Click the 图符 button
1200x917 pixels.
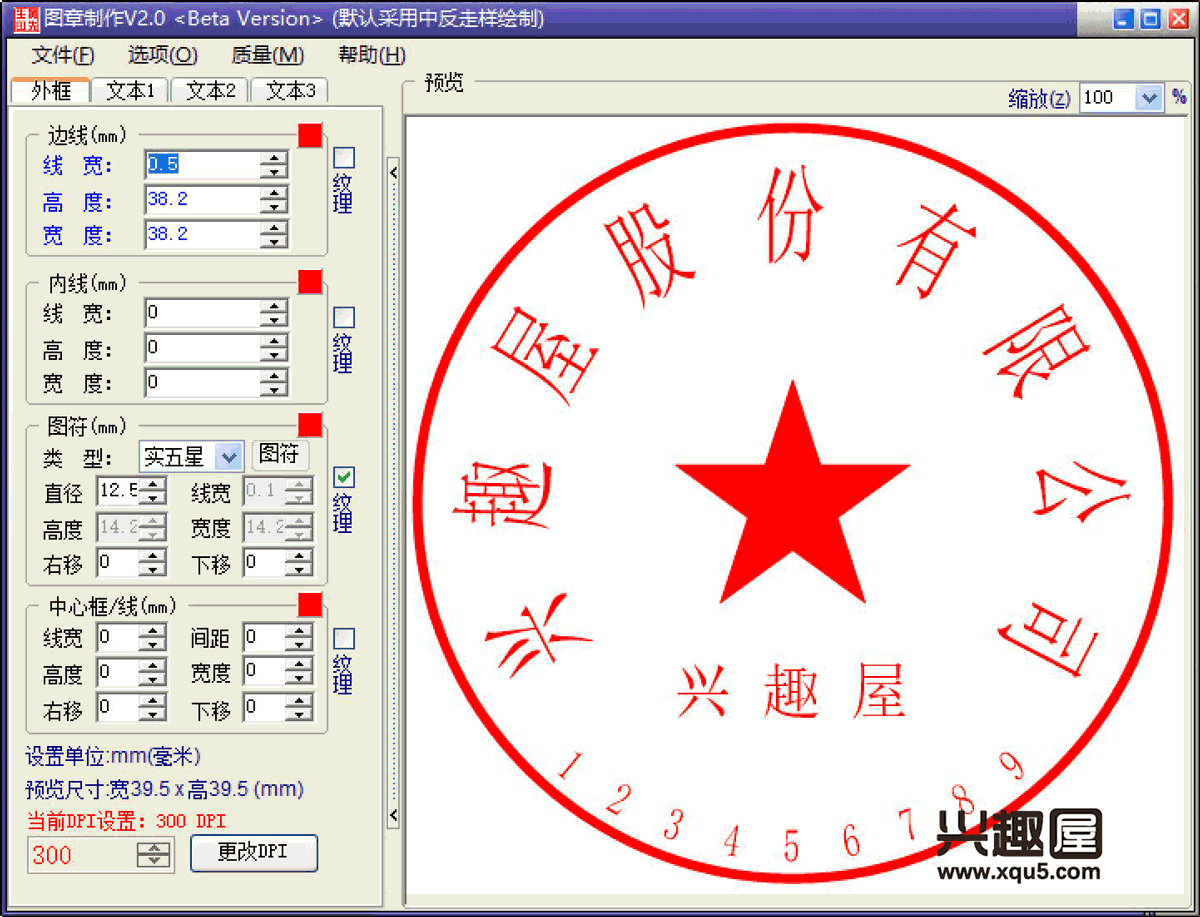tap(280, 455)
